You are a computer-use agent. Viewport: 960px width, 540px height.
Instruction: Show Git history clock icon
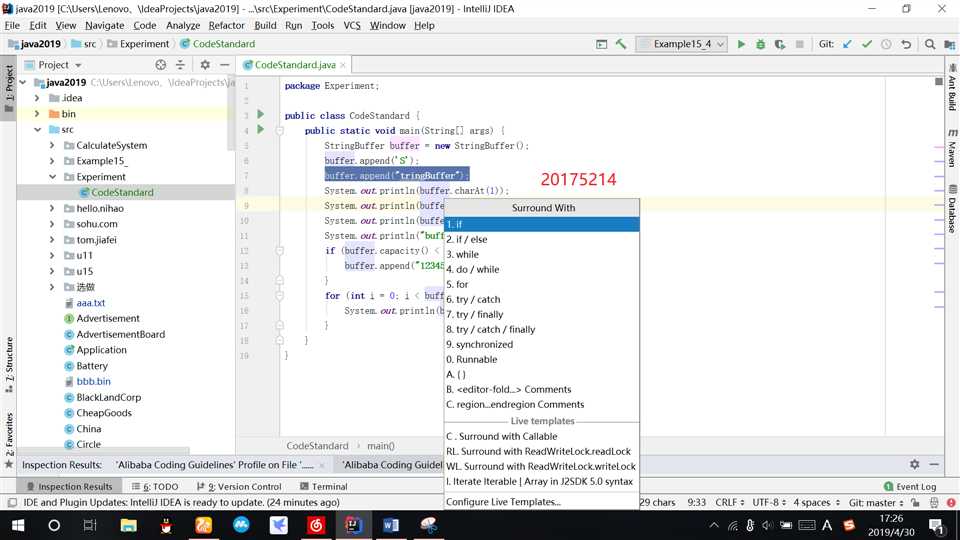(886, 44)
